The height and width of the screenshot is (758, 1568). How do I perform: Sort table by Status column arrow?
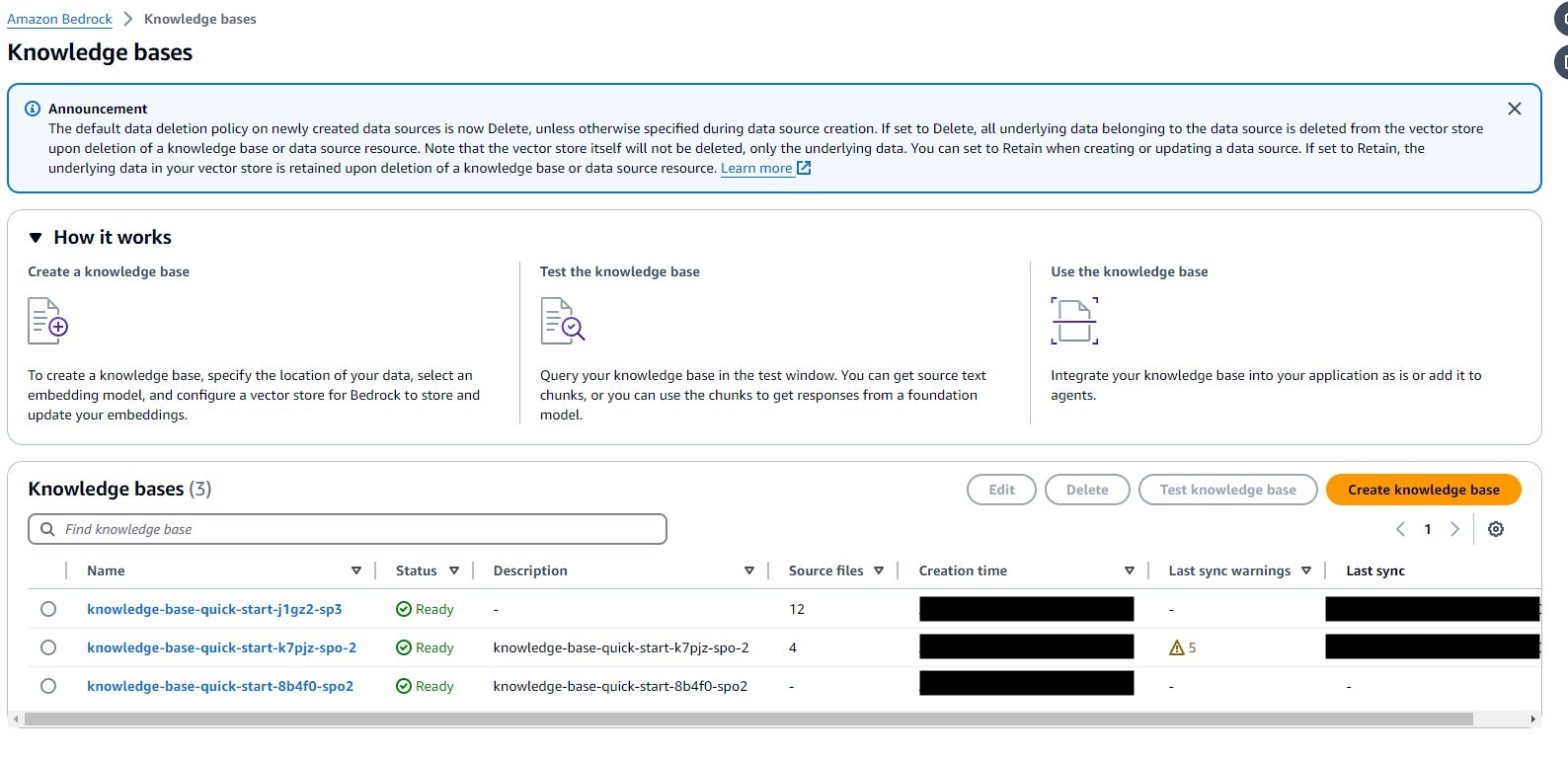pyautogui.click(x=454, y=570)
